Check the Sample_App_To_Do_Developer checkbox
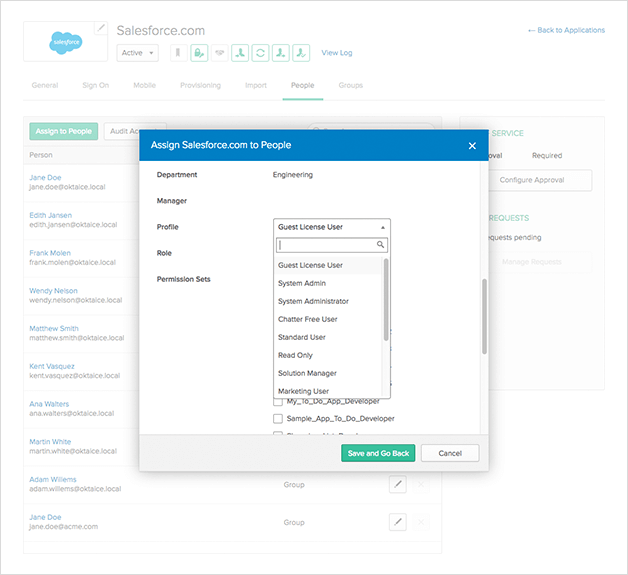628x575 pixels. click(278, 419)
